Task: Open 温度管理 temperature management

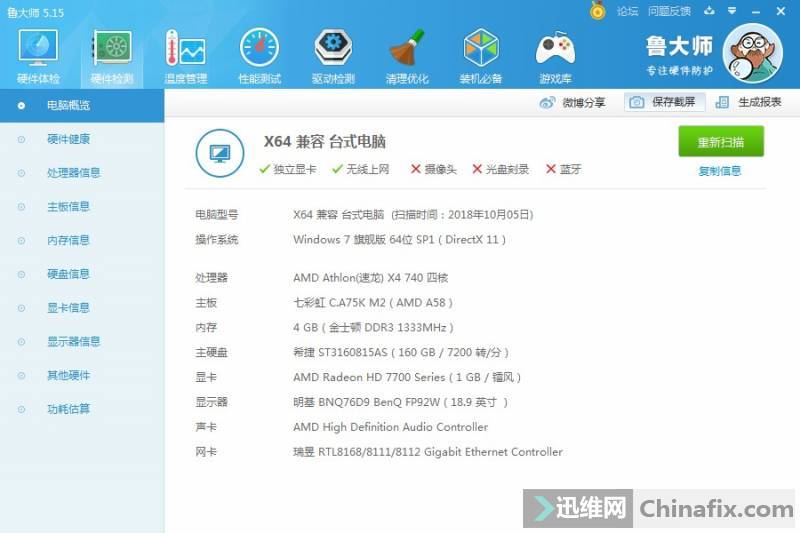Action: [x=186, y=56]
